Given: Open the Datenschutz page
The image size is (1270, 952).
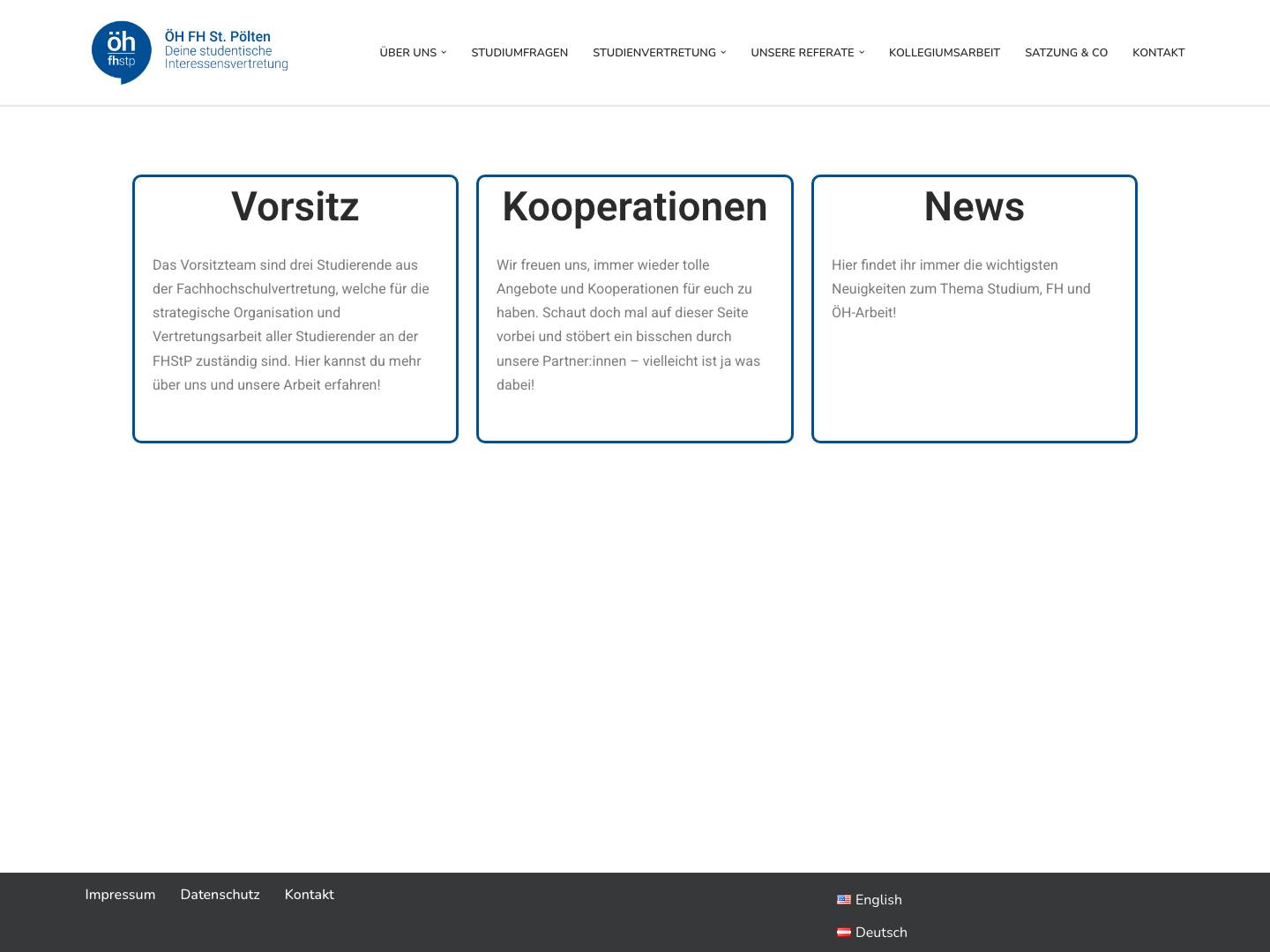Looking at the screenshot, I should [x=220, y=895].
